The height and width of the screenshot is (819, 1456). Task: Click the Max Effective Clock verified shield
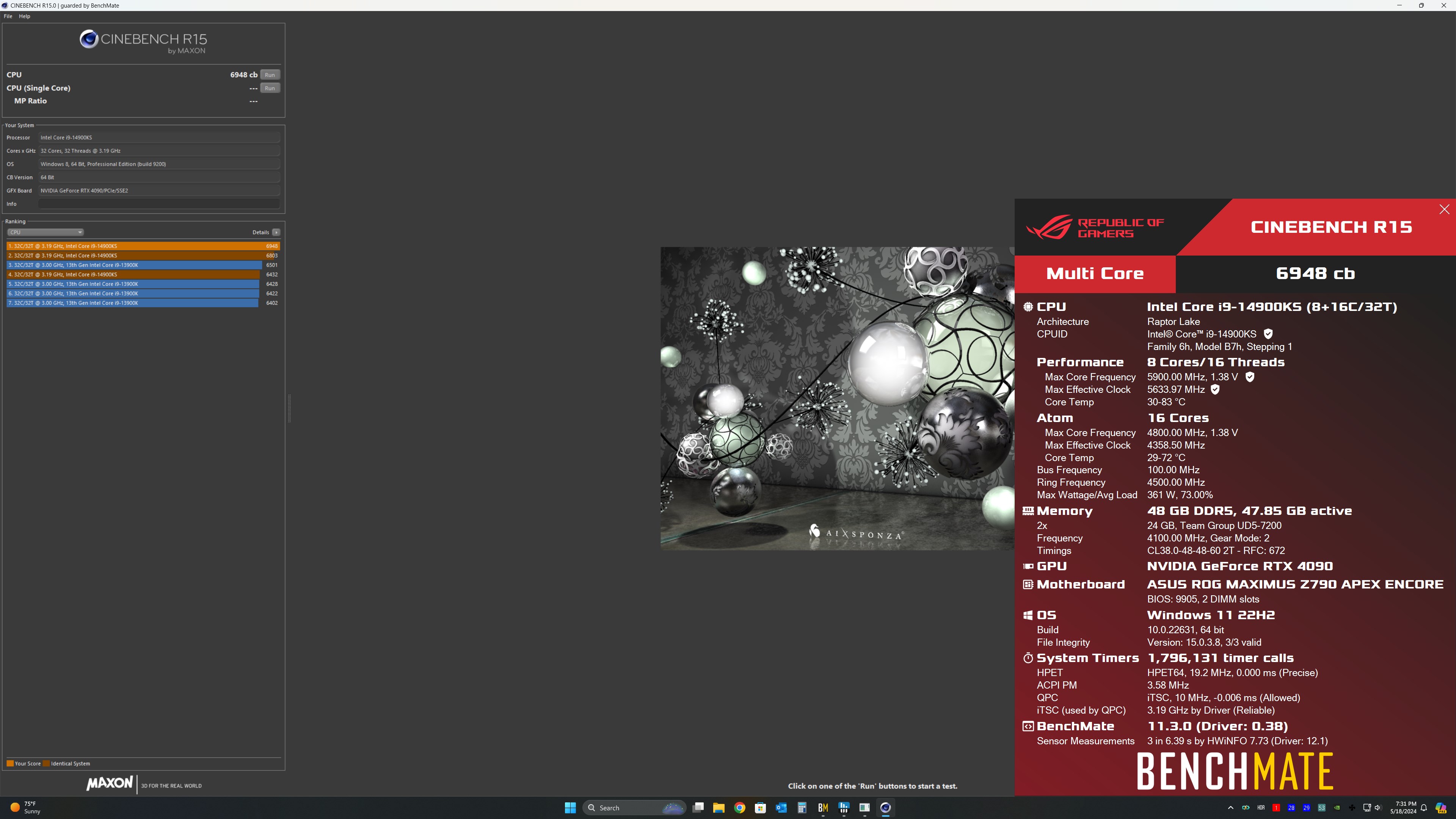(1215, 389)
